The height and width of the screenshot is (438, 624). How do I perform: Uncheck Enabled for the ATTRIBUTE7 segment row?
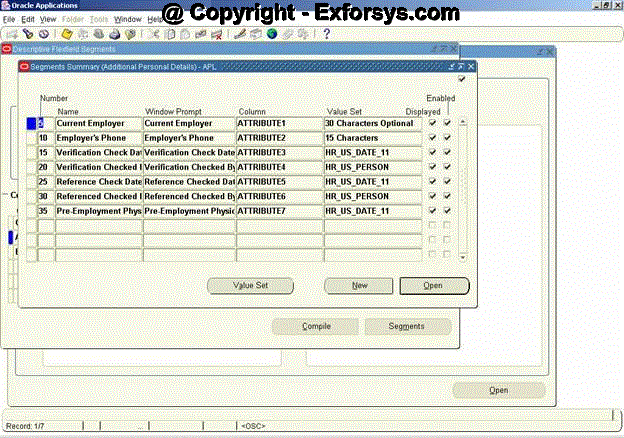click(x=447, y=212)
